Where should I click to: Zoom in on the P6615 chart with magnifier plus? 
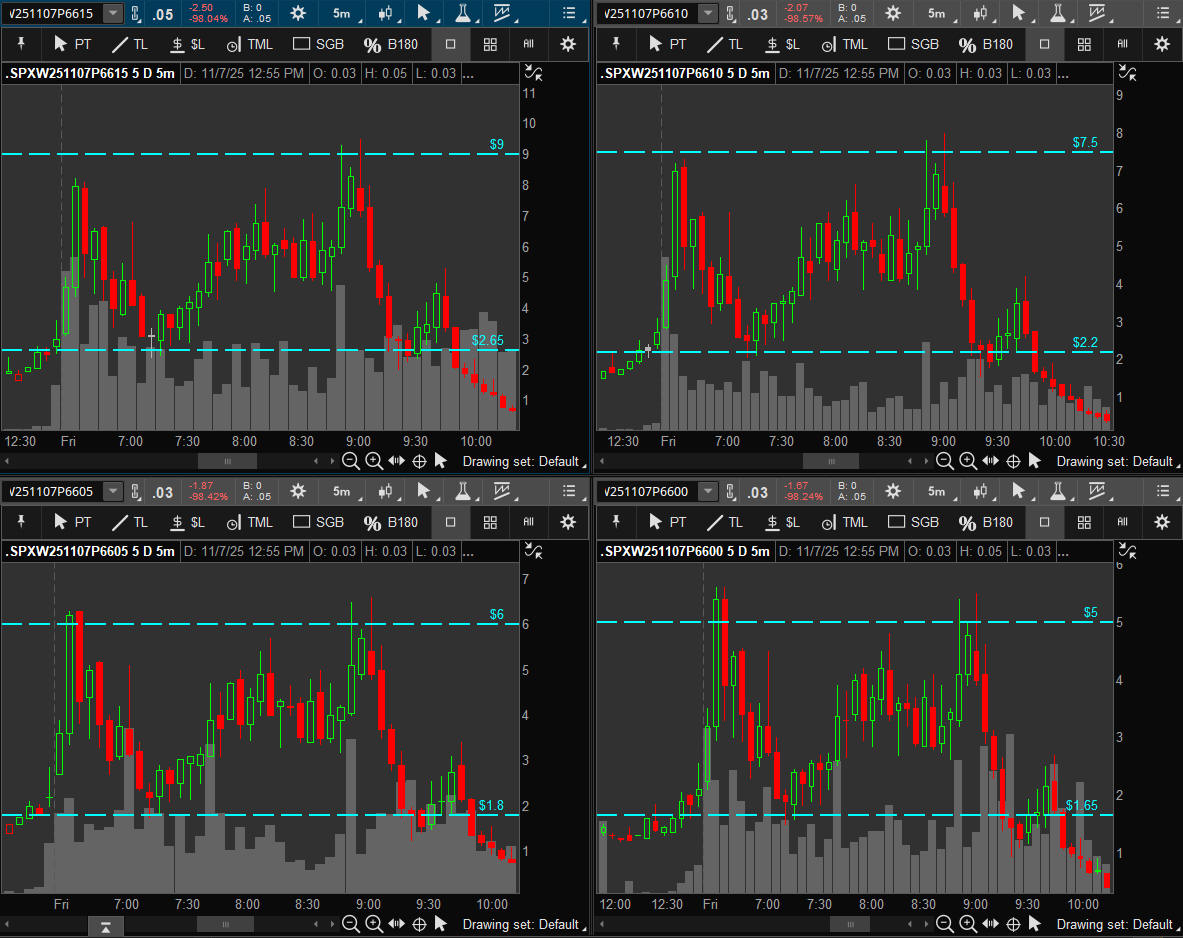tap(373, 461)
